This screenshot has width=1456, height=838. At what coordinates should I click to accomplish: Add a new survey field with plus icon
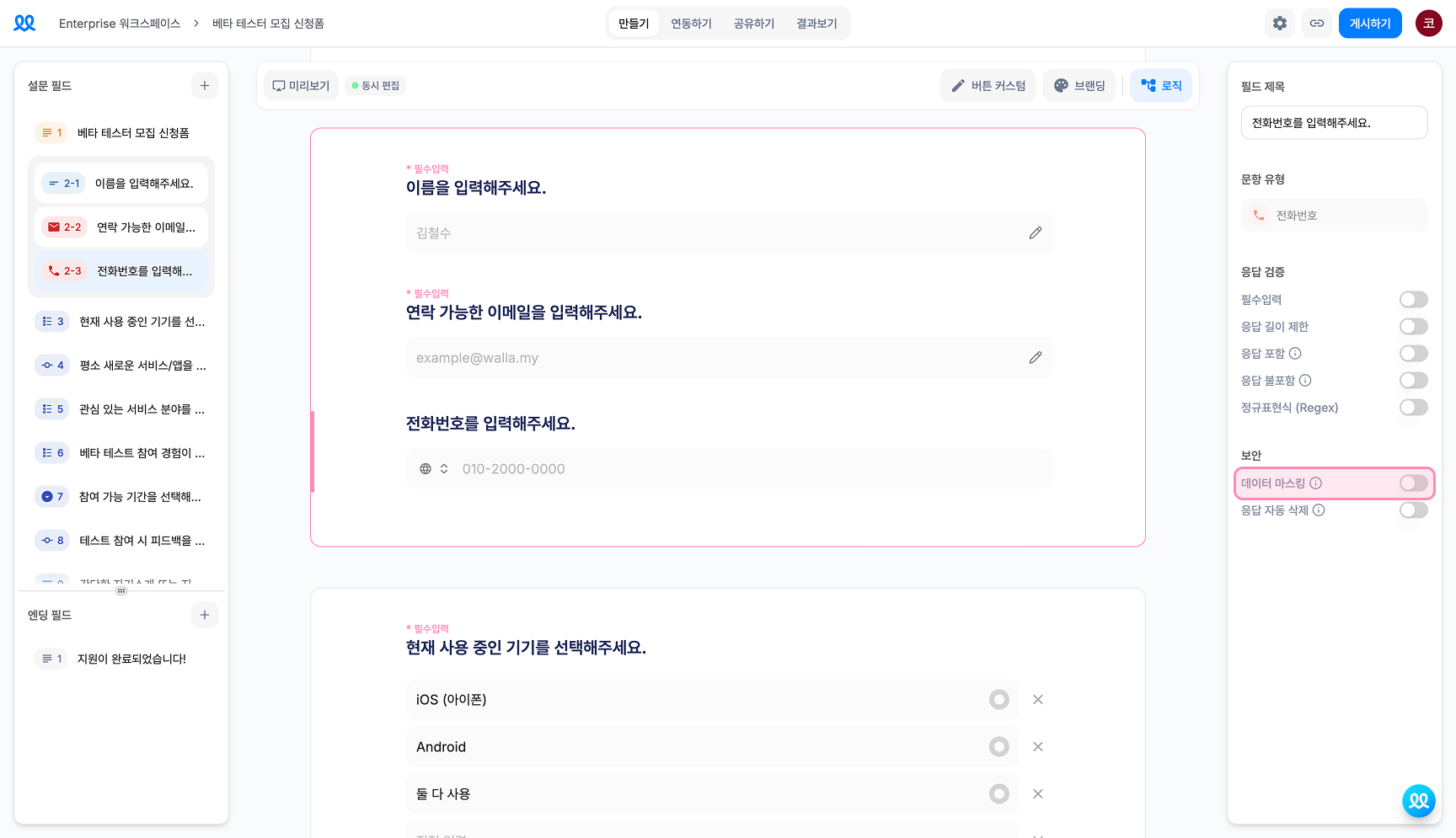tap(204, 86)
